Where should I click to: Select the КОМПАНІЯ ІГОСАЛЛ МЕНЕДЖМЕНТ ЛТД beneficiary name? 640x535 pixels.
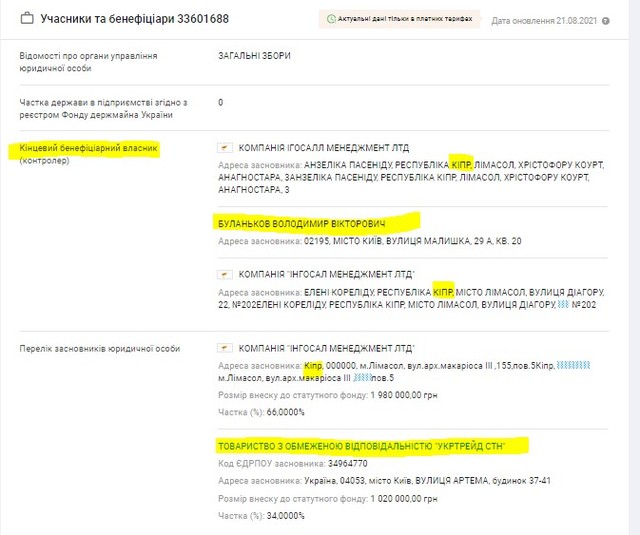click(x=323, y=147)
